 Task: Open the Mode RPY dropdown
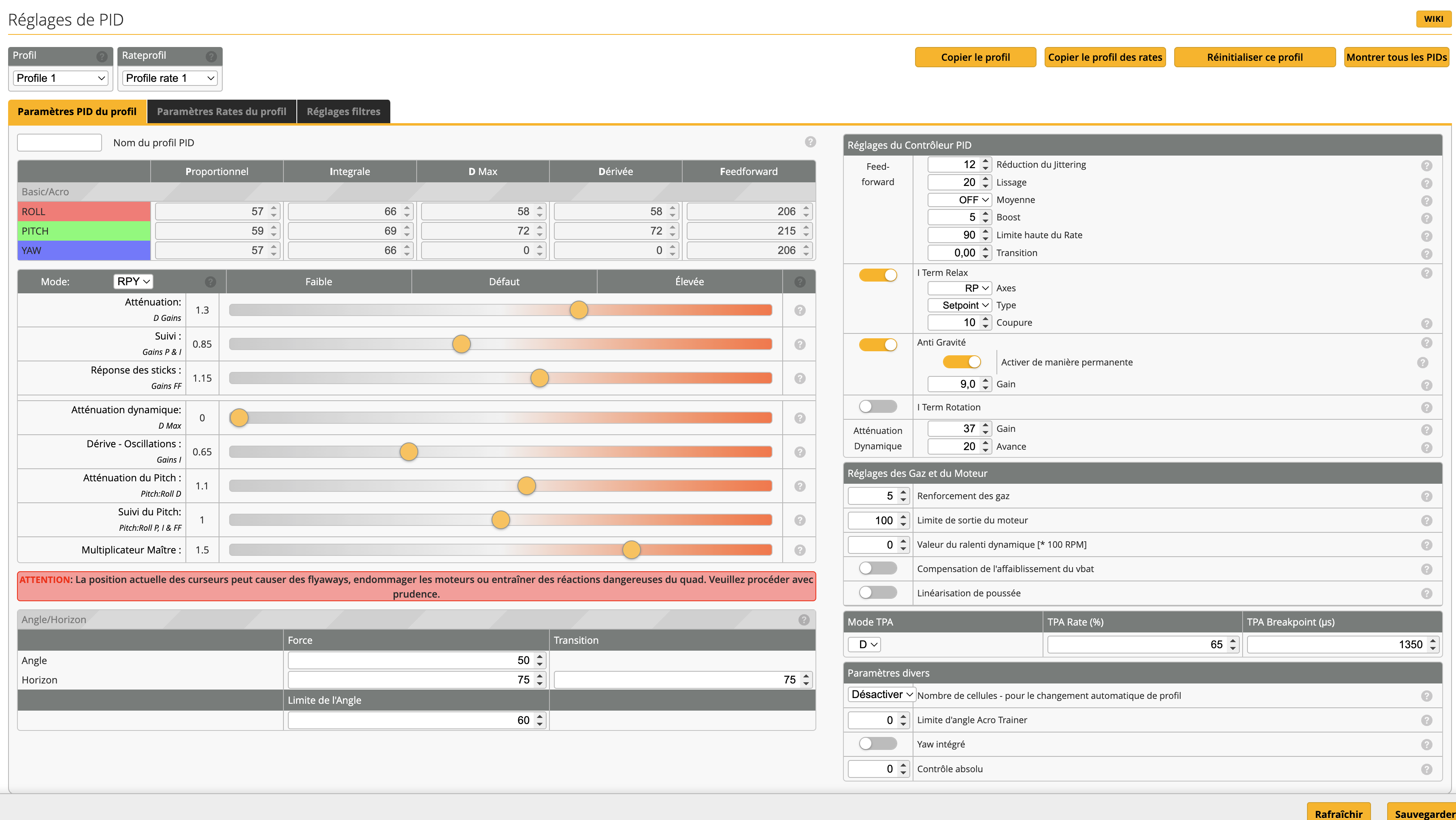pos(133,282)
